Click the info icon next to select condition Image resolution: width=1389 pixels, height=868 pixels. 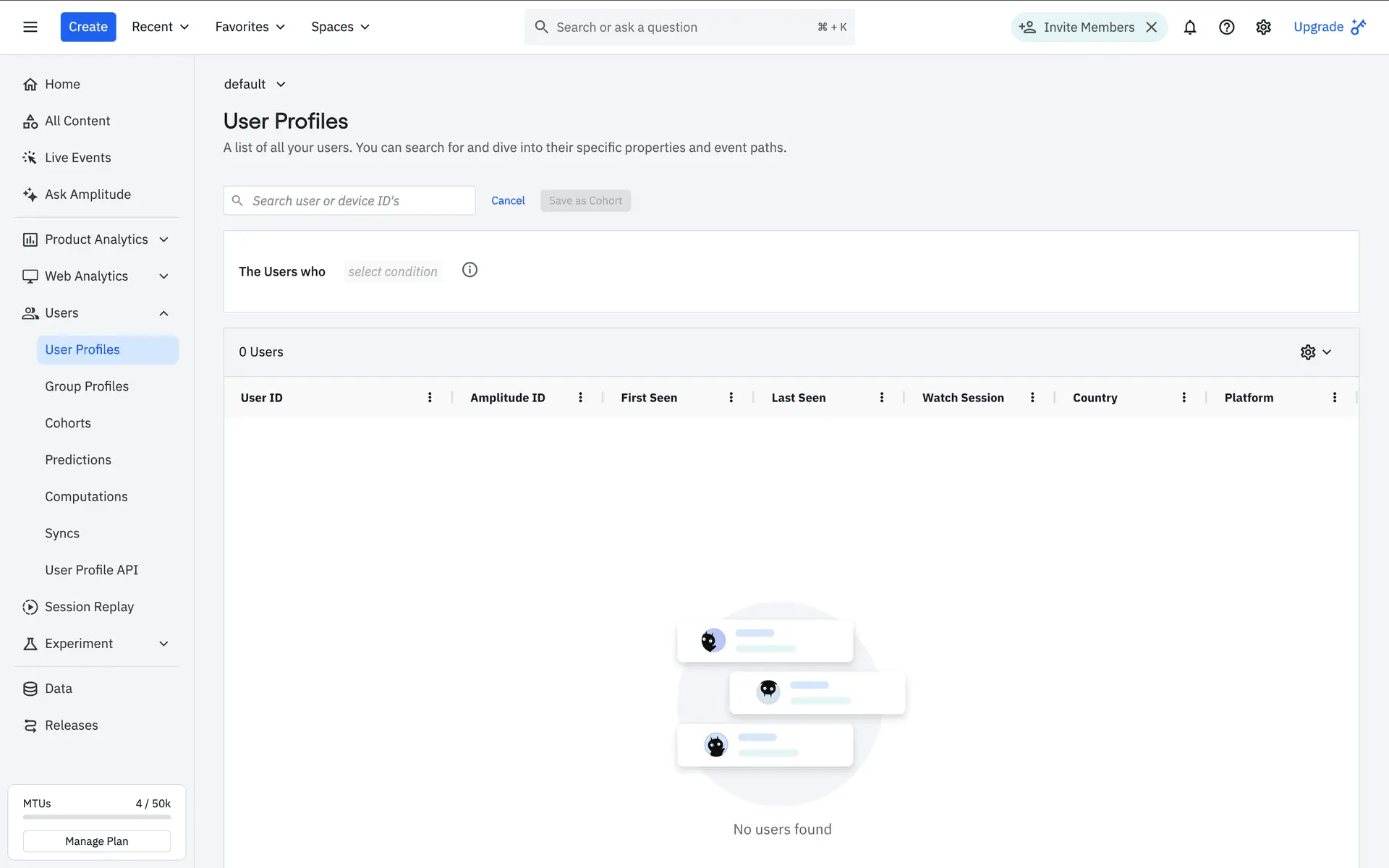[470, 270]
